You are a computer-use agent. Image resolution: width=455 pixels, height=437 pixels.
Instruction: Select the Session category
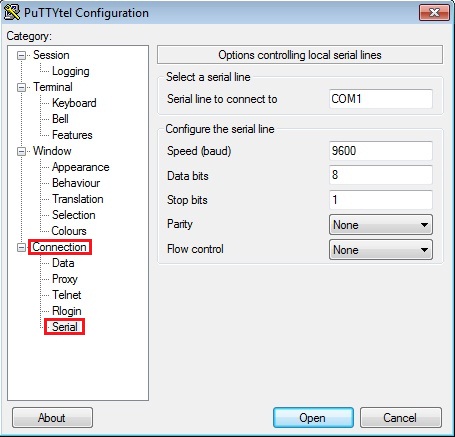[x=51, y=55]
